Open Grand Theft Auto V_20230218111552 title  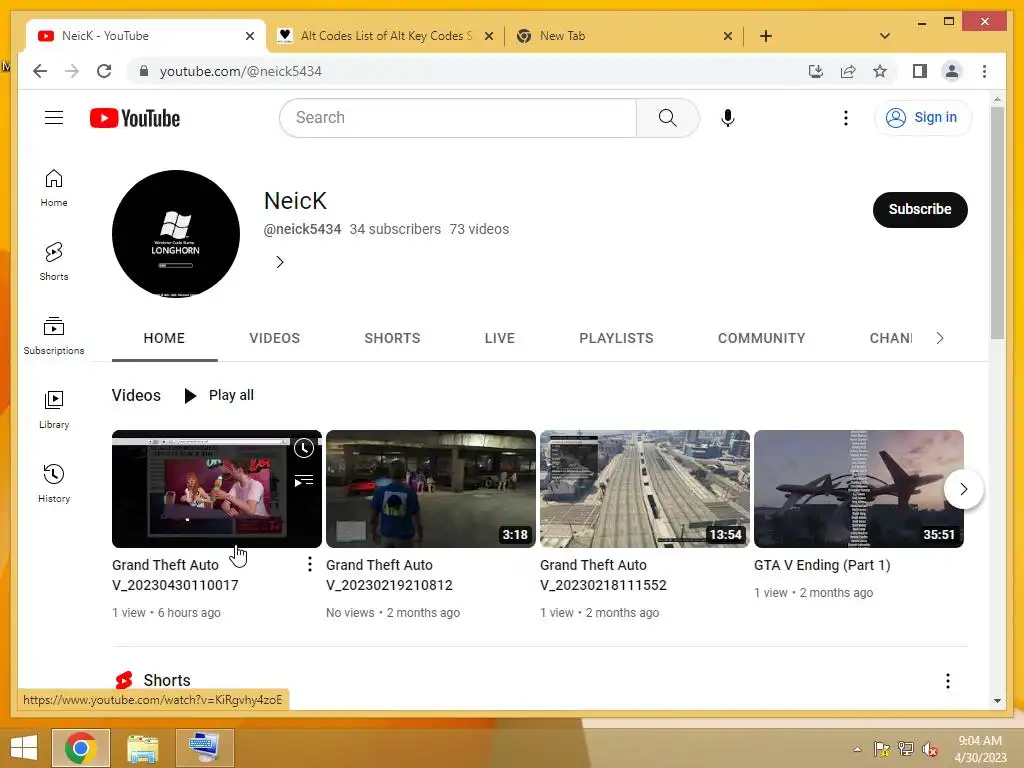click(x=603, y=575)
